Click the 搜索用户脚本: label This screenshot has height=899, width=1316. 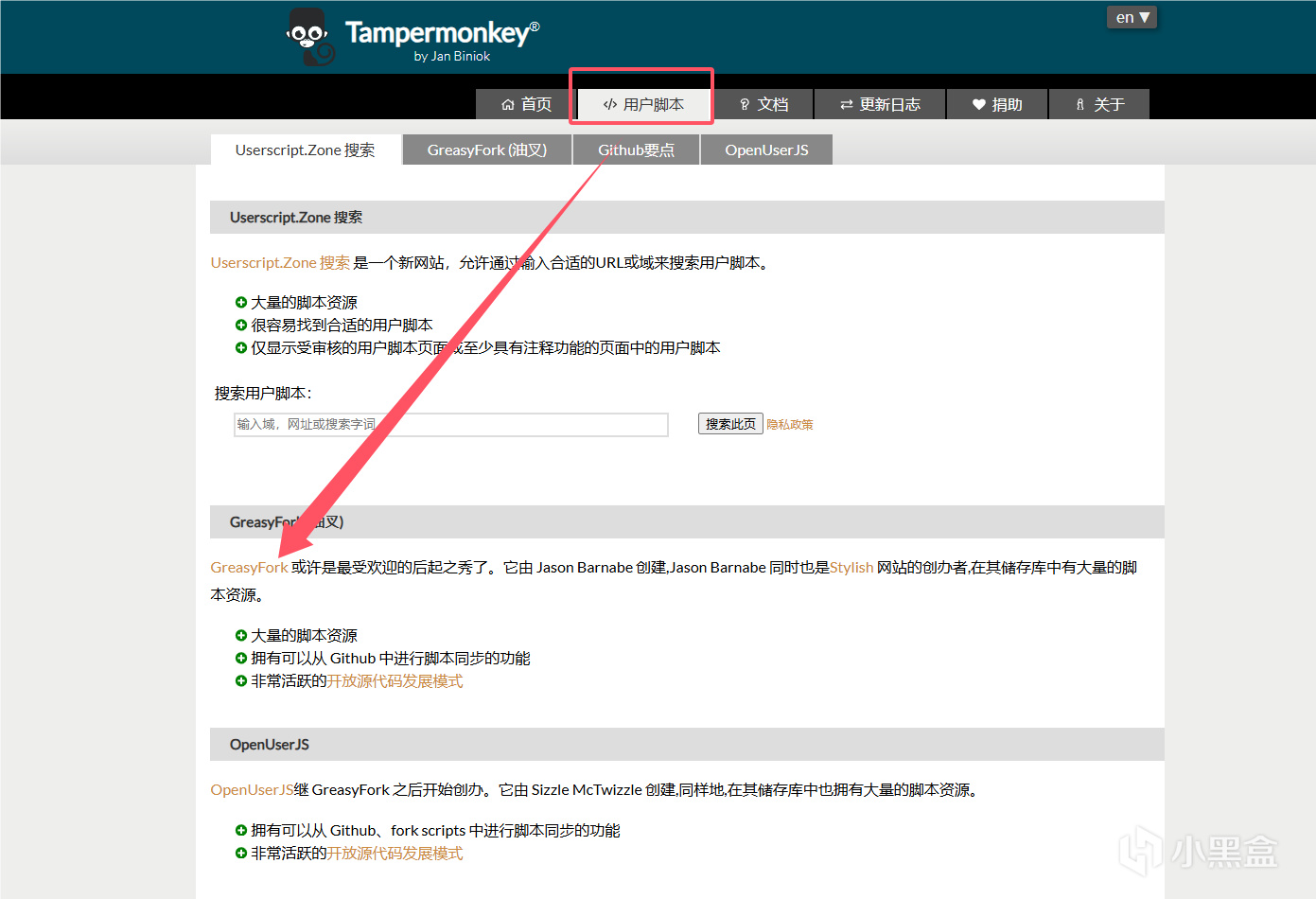[x=263, y=394]
